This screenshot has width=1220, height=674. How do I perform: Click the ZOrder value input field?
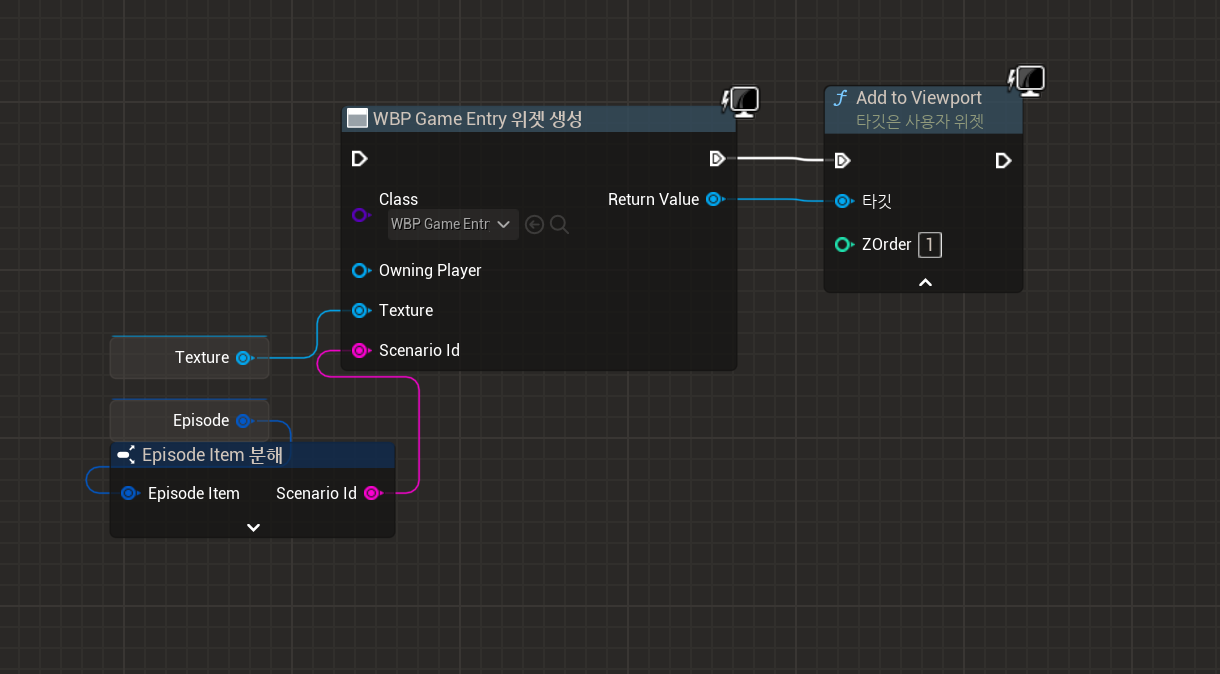point(930,245)
